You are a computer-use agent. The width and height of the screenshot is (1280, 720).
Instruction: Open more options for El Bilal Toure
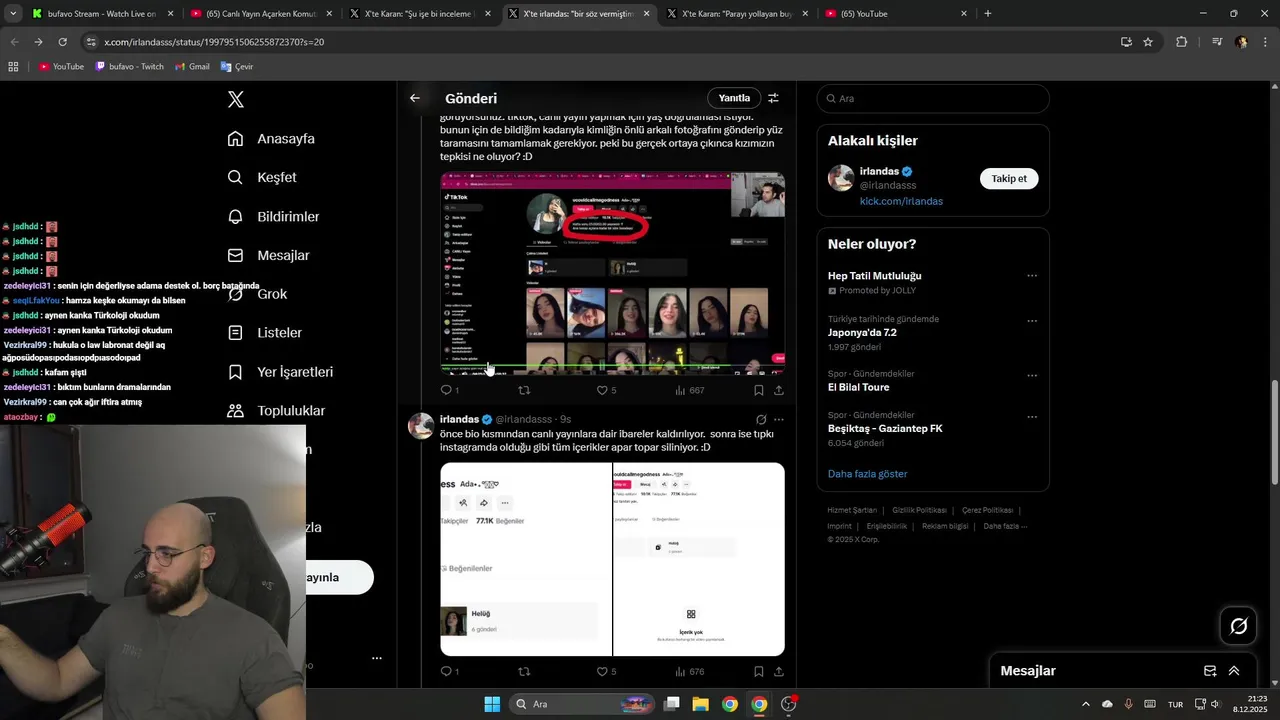coord(1032,376)
